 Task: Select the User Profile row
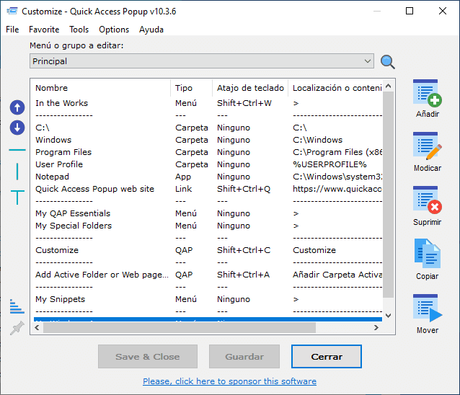(x=208, y=164)
